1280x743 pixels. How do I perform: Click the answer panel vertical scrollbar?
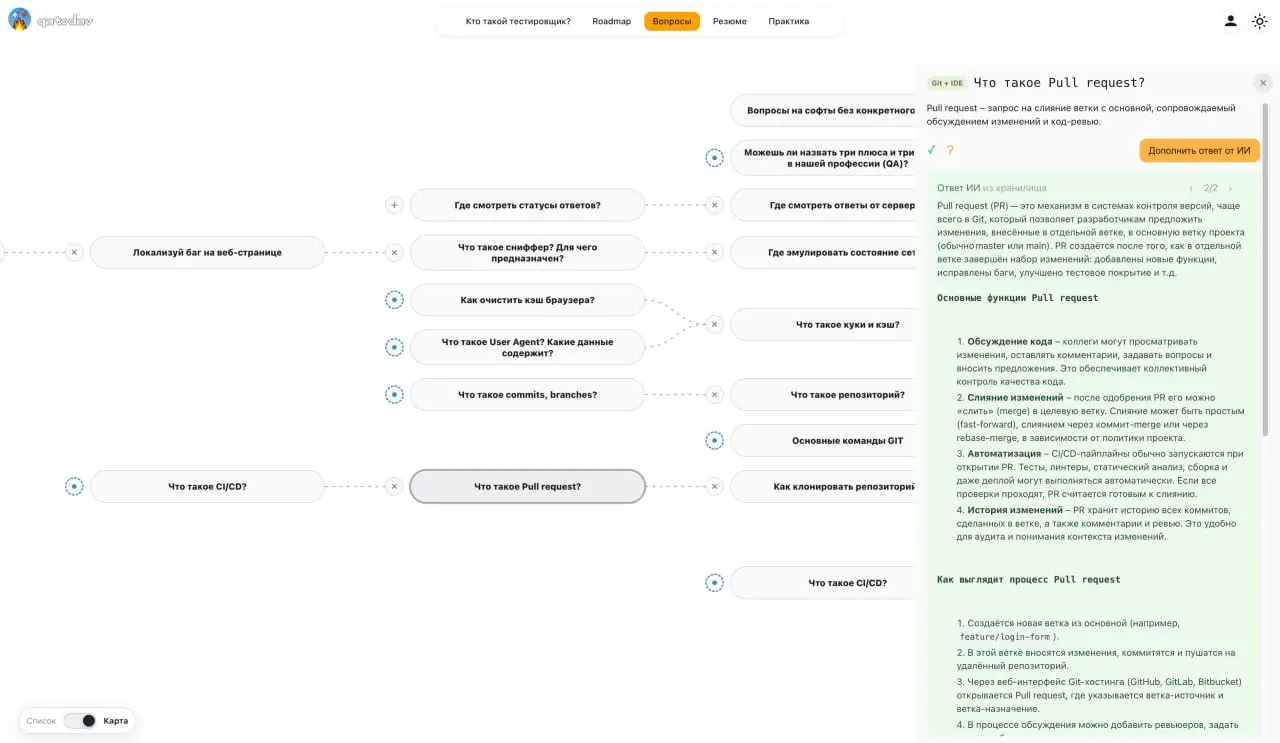coord(1266,270)
